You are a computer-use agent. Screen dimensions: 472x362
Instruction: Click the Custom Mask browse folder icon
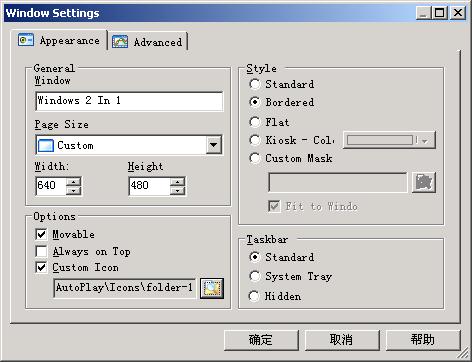[424, 182]
